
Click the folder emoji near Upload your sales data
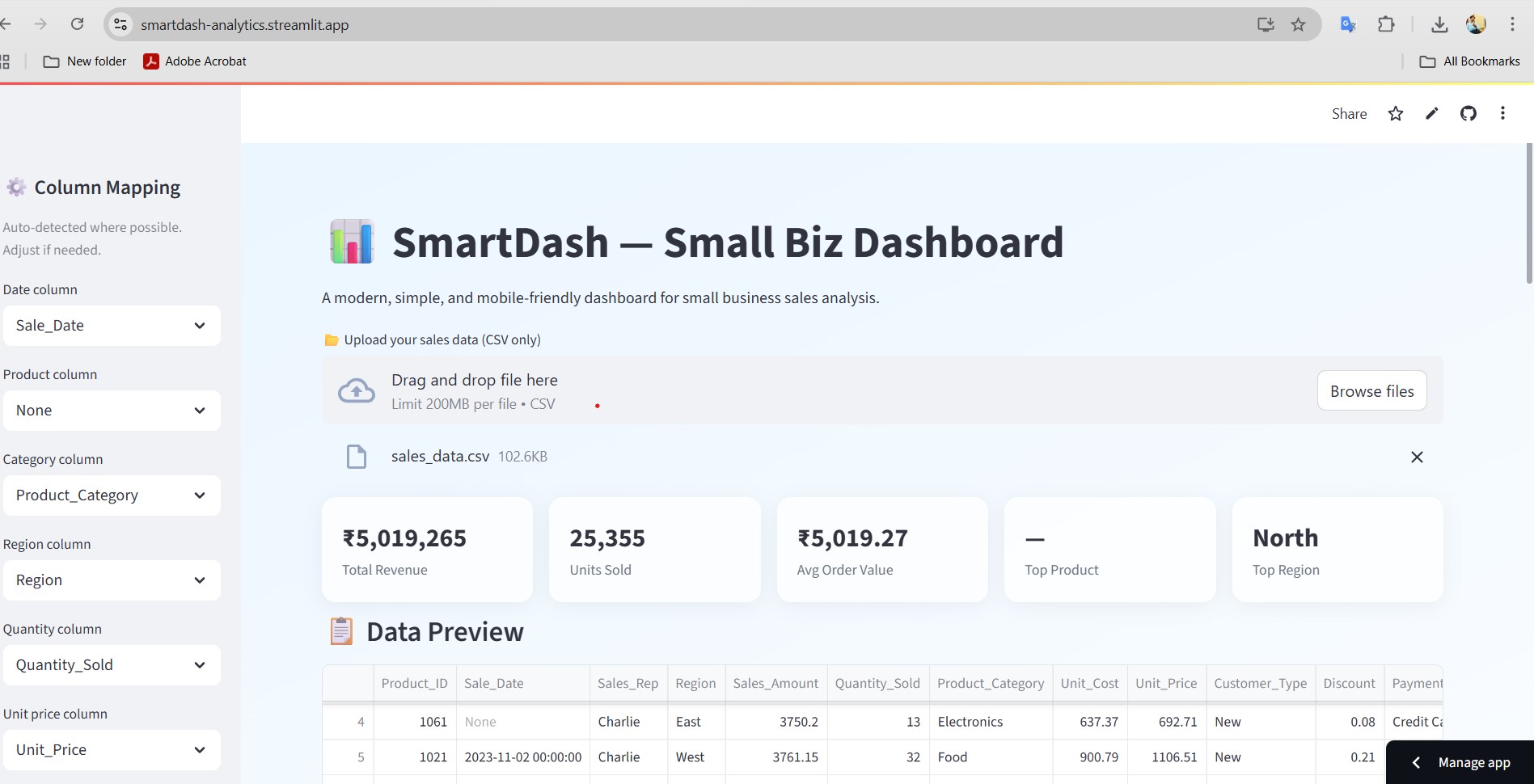pos(331,339)
